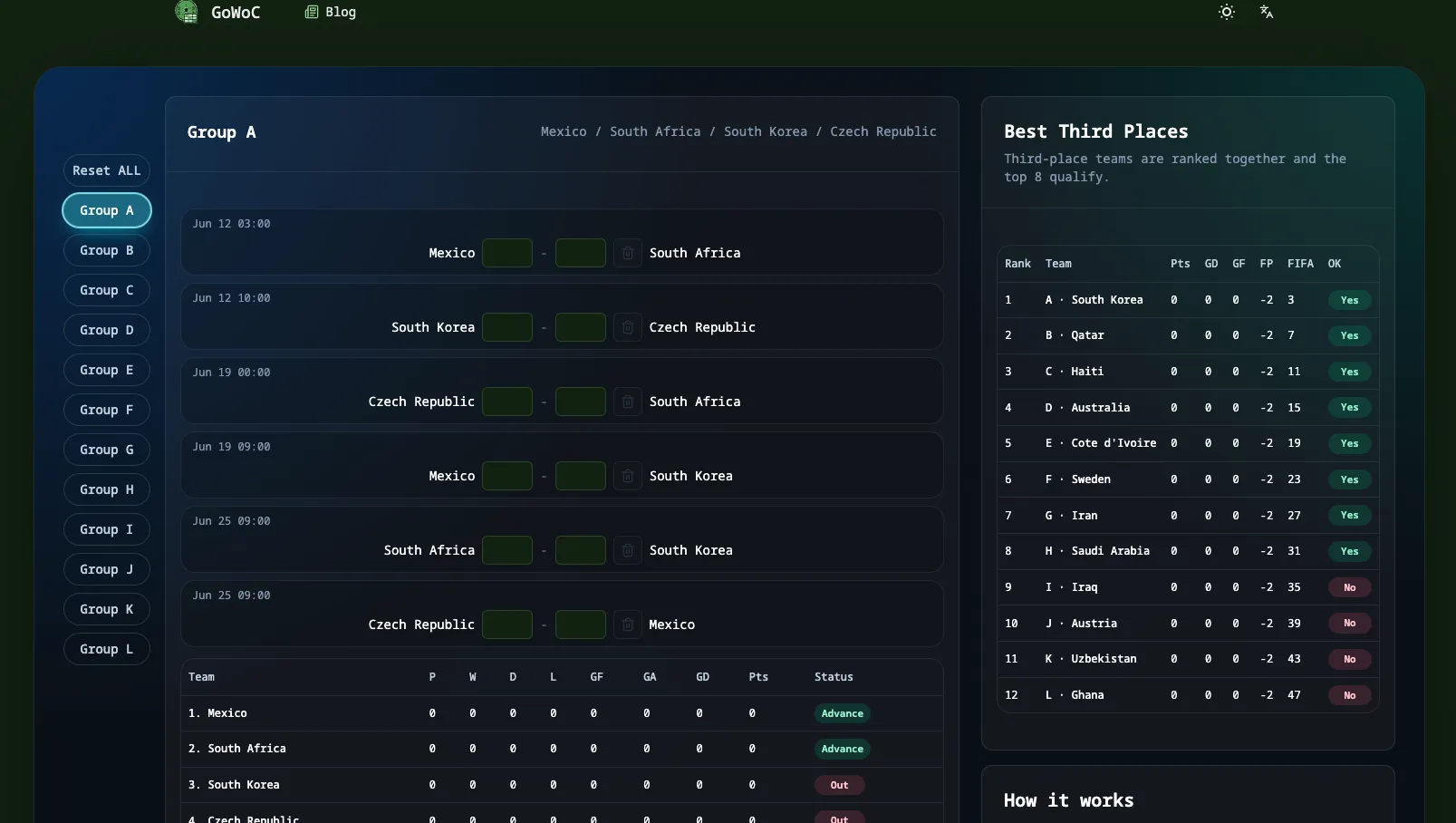Click Mexico's score field against South Korea
Viewport: 1456px width, 823px height.
pyautogui.click(x=507, y=476)
